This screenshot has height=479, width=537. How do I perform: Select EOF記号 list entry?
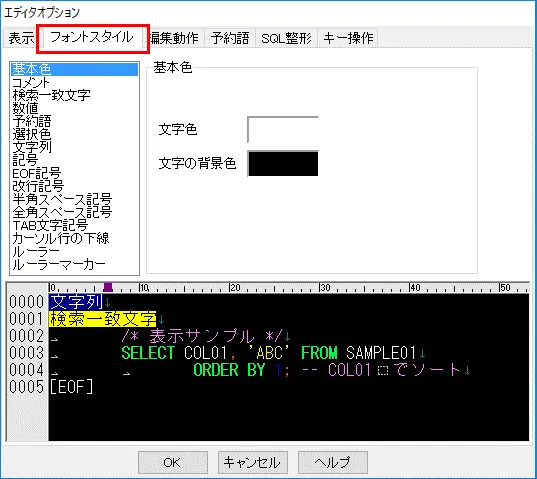click(x=75, y=173)
